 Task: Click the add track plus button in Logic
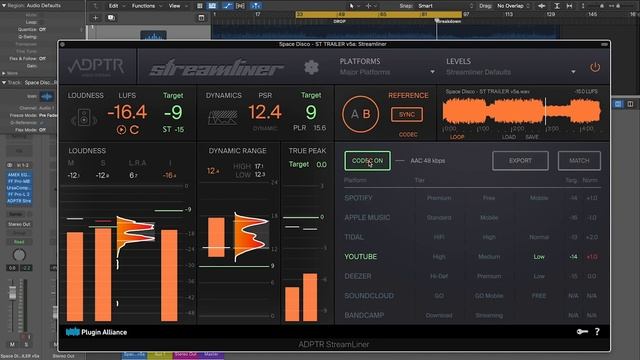pyautogui.click(x=95, y=18)
